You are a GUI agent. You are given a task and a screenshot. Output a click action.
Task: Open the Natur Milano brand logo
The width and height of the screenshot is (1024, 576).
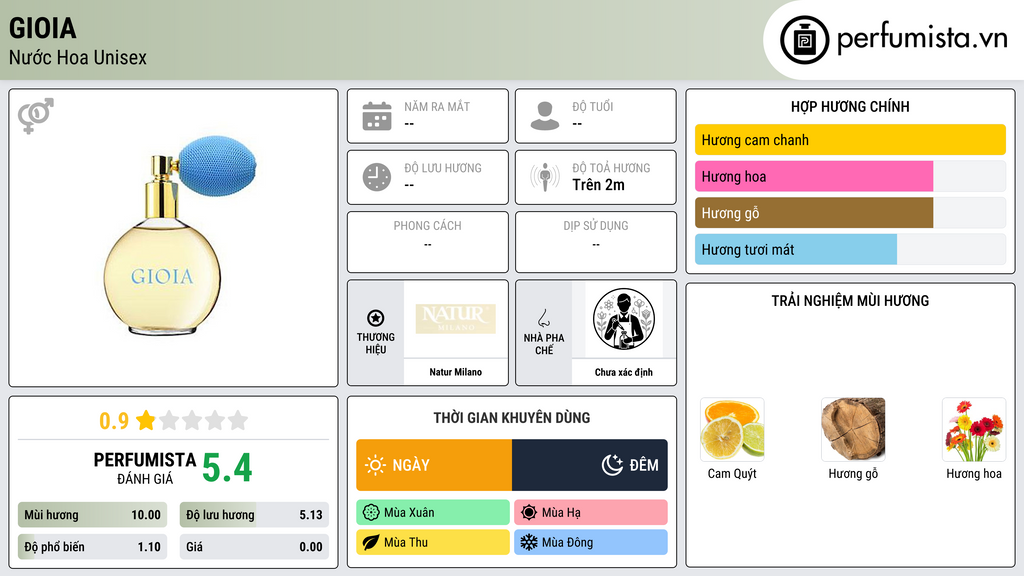tap(455, 318)
